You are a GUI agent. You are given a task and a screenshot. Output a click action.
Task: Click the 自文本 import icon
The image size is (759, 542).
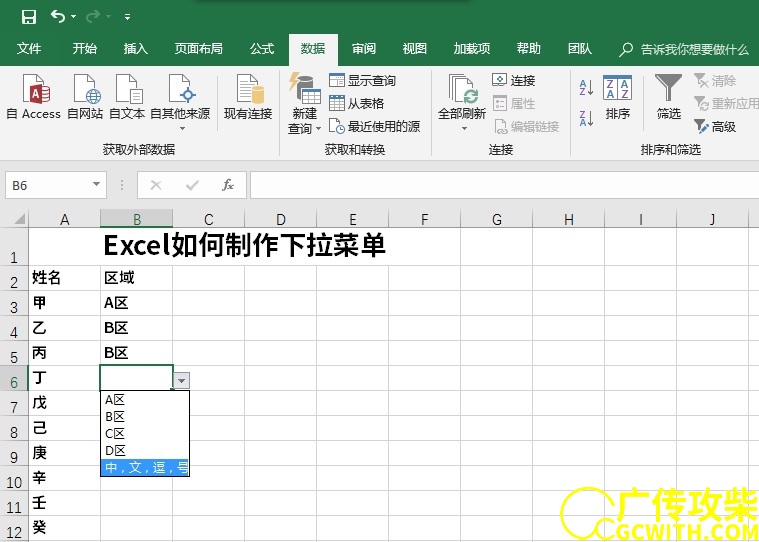click(x=127, y=97)
